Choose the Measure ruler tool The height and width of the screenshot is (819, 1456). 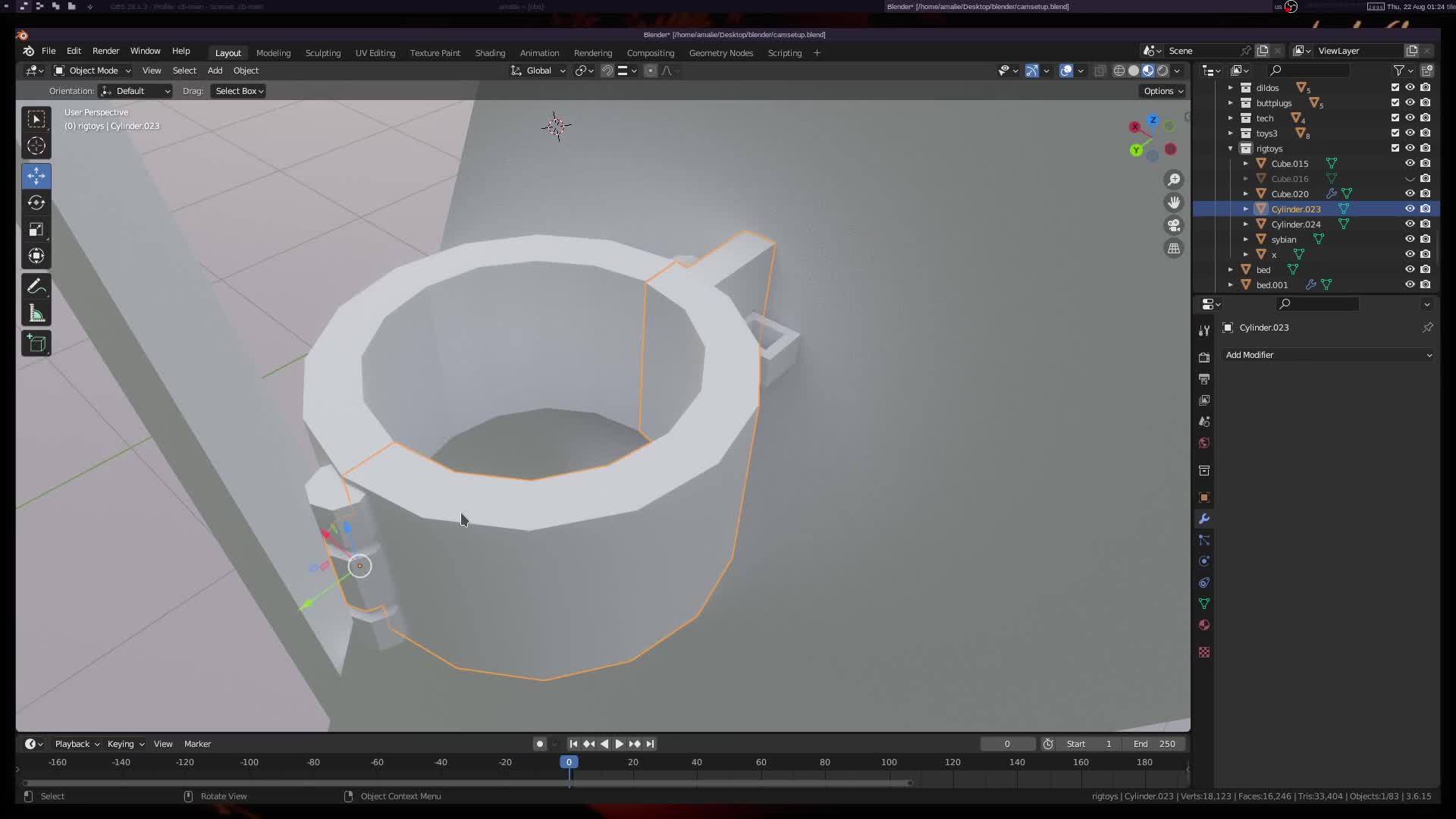[x=36, y=313]
